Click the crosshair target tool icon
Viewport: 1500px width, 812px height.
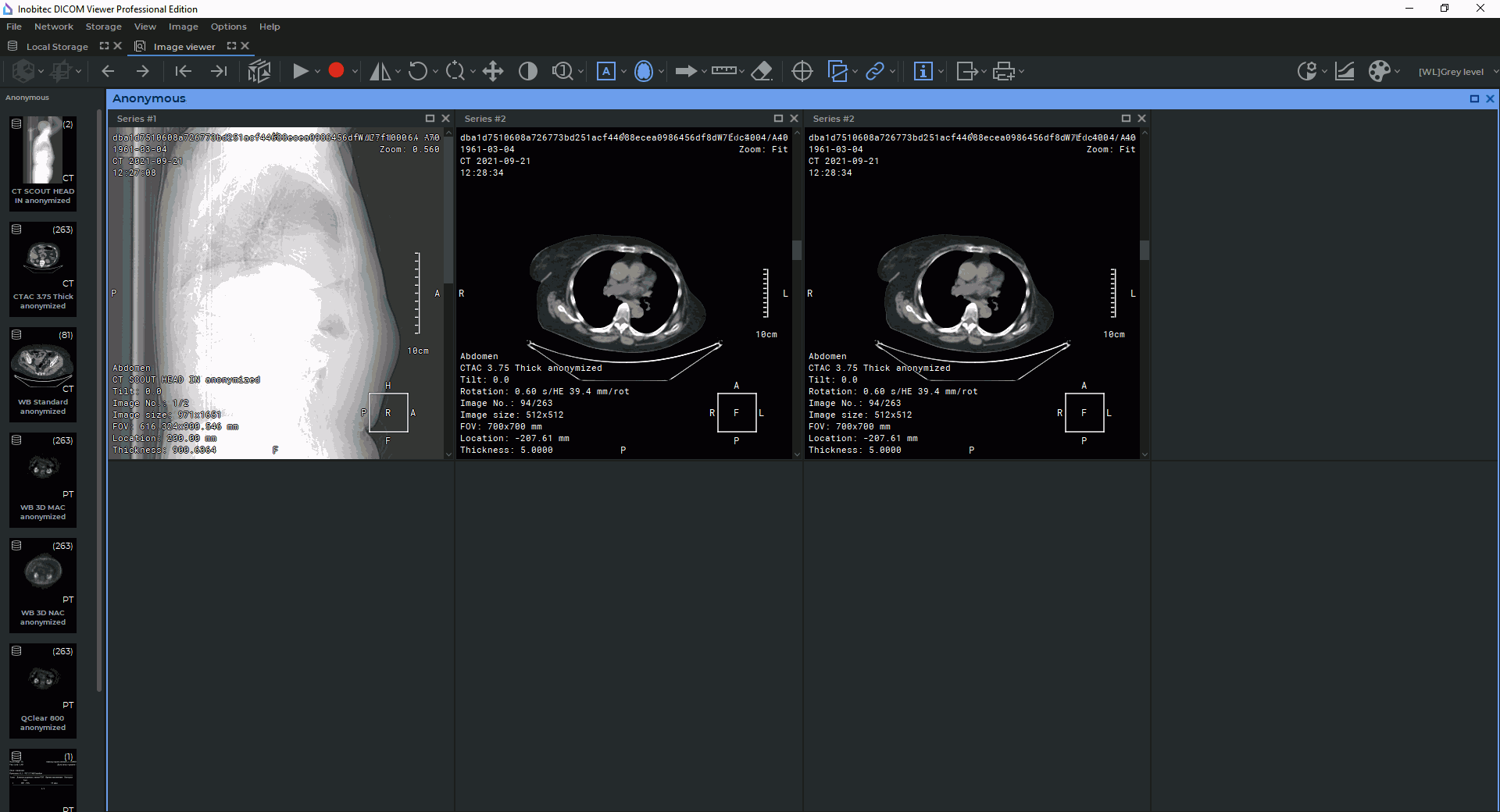point(802,72)
